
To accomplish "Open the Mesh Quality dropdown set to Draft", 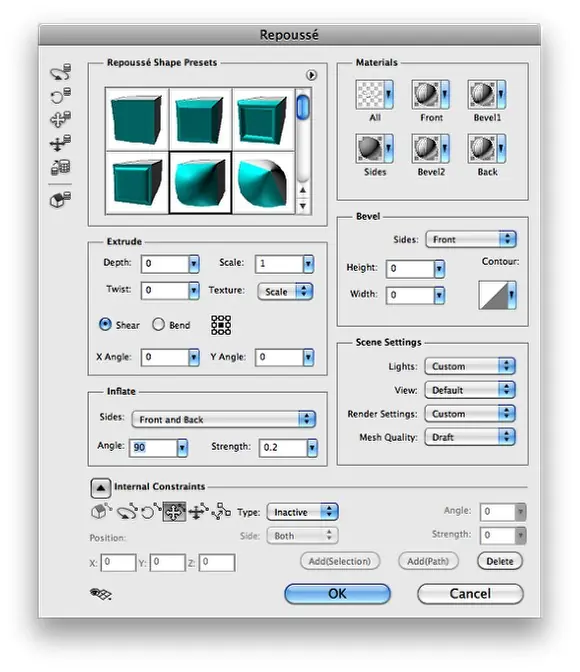I will point(470,437).
